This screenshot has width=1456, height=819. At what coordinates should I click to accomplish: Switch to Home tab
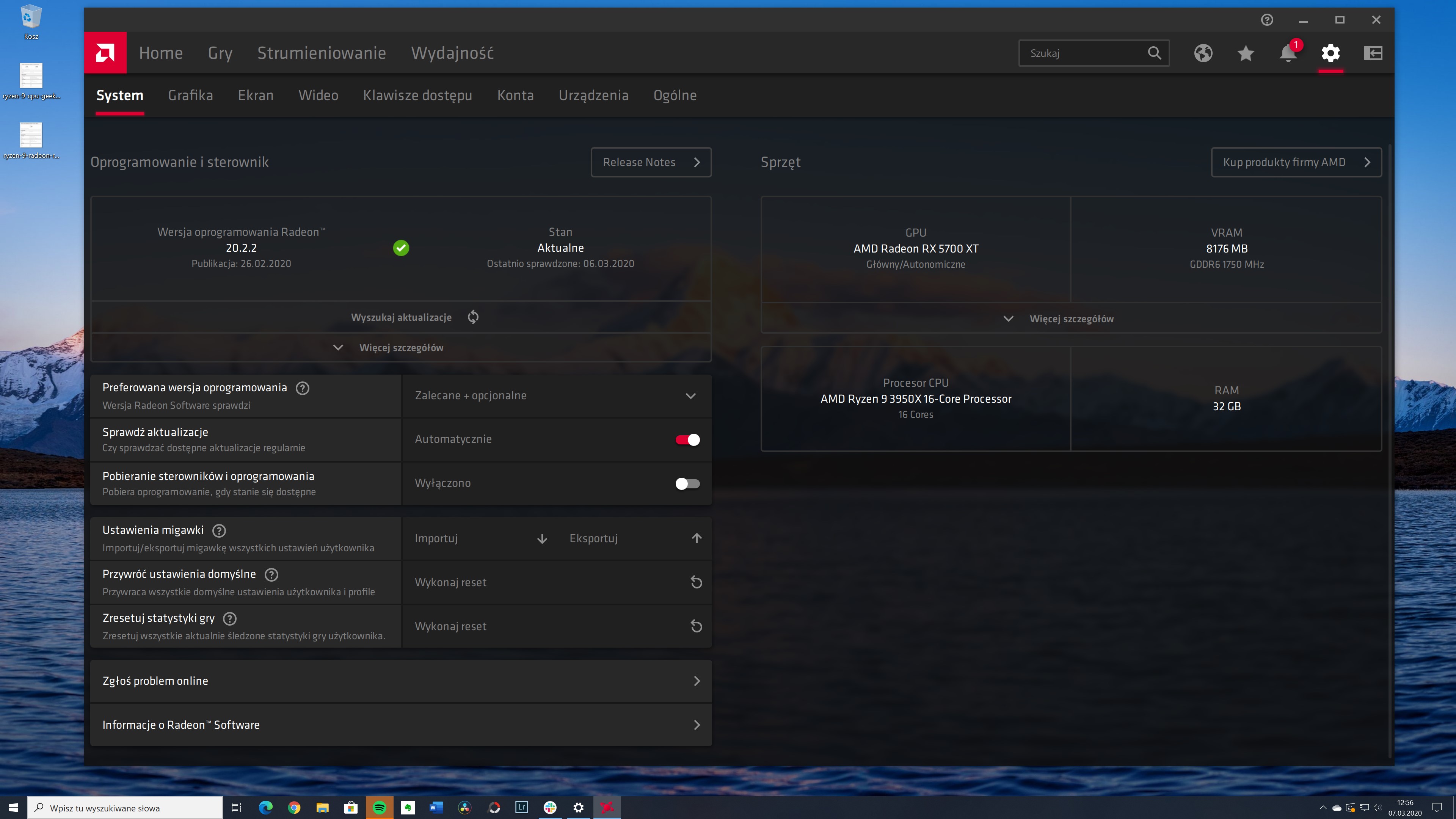click(x=160, y=53)
